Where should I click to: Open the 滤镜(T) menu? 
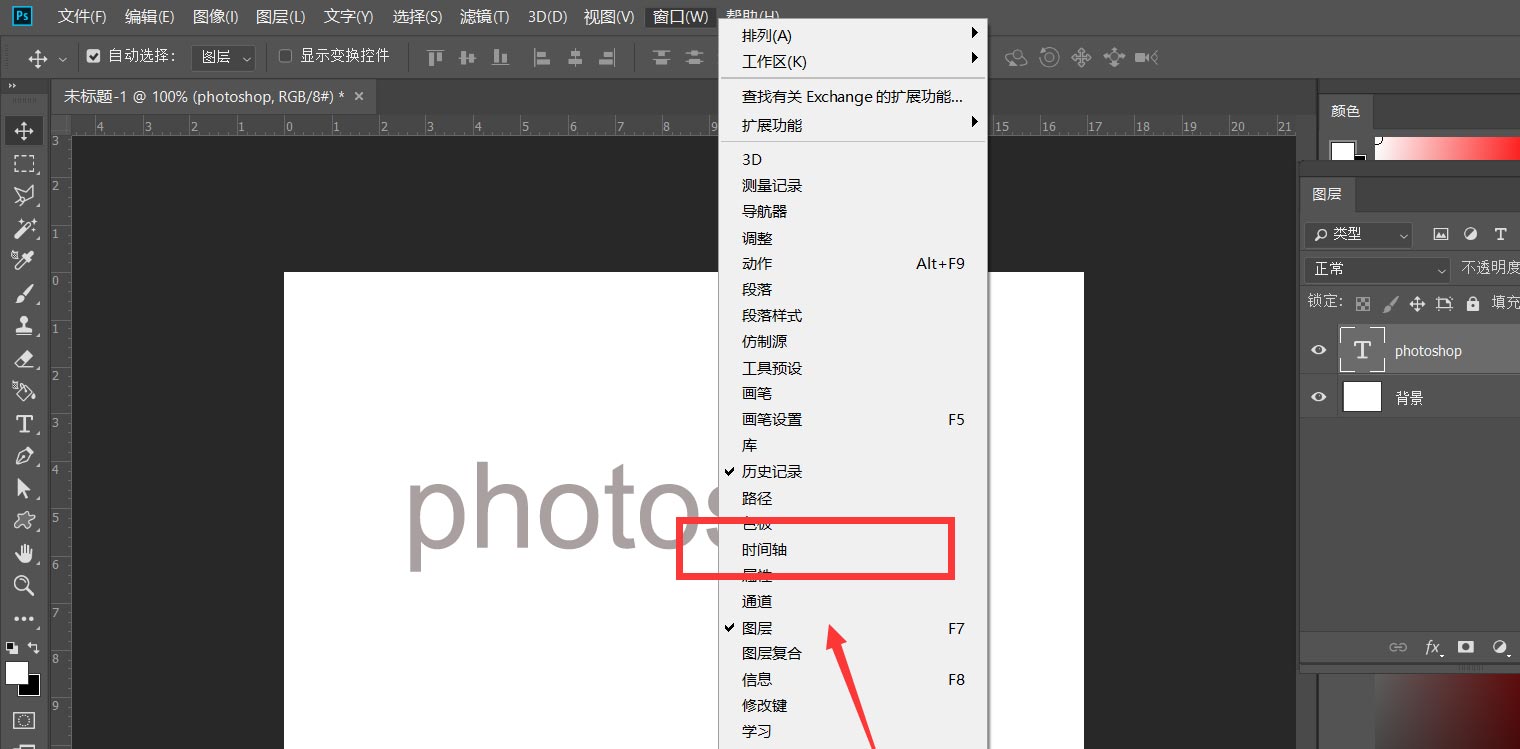(484, 17)
